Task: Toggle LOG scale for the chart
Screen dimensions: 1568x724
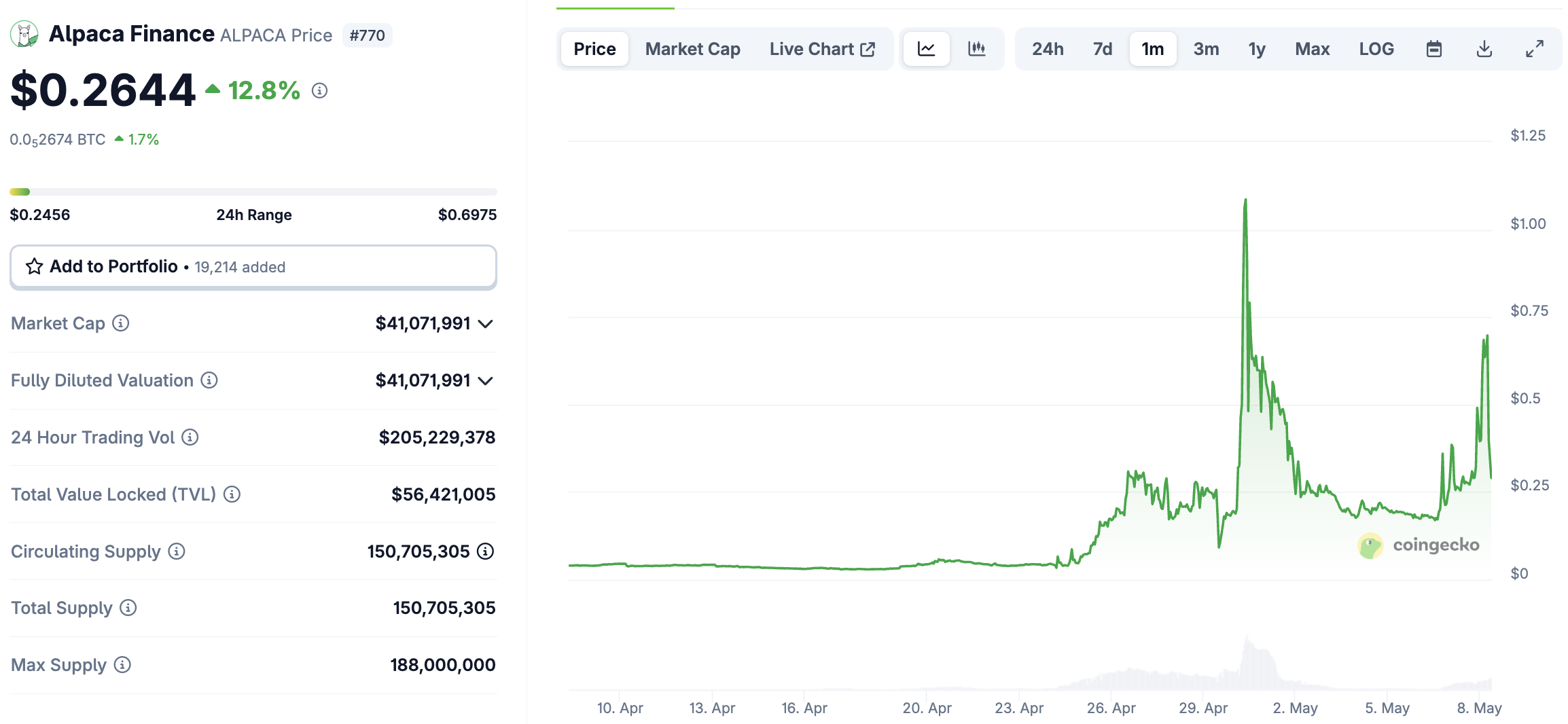Action: tap(1376, 48)
